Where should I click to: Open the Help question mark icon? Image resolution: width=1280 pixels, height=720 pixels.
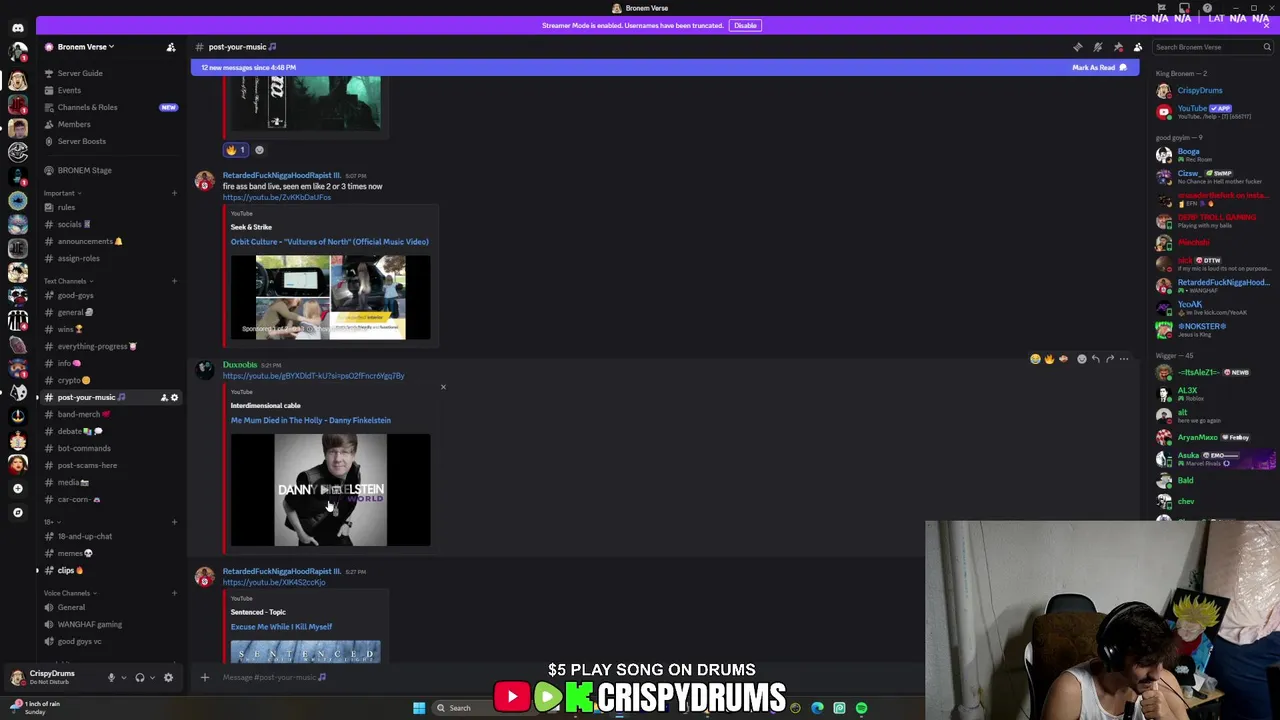point(1207,8)
